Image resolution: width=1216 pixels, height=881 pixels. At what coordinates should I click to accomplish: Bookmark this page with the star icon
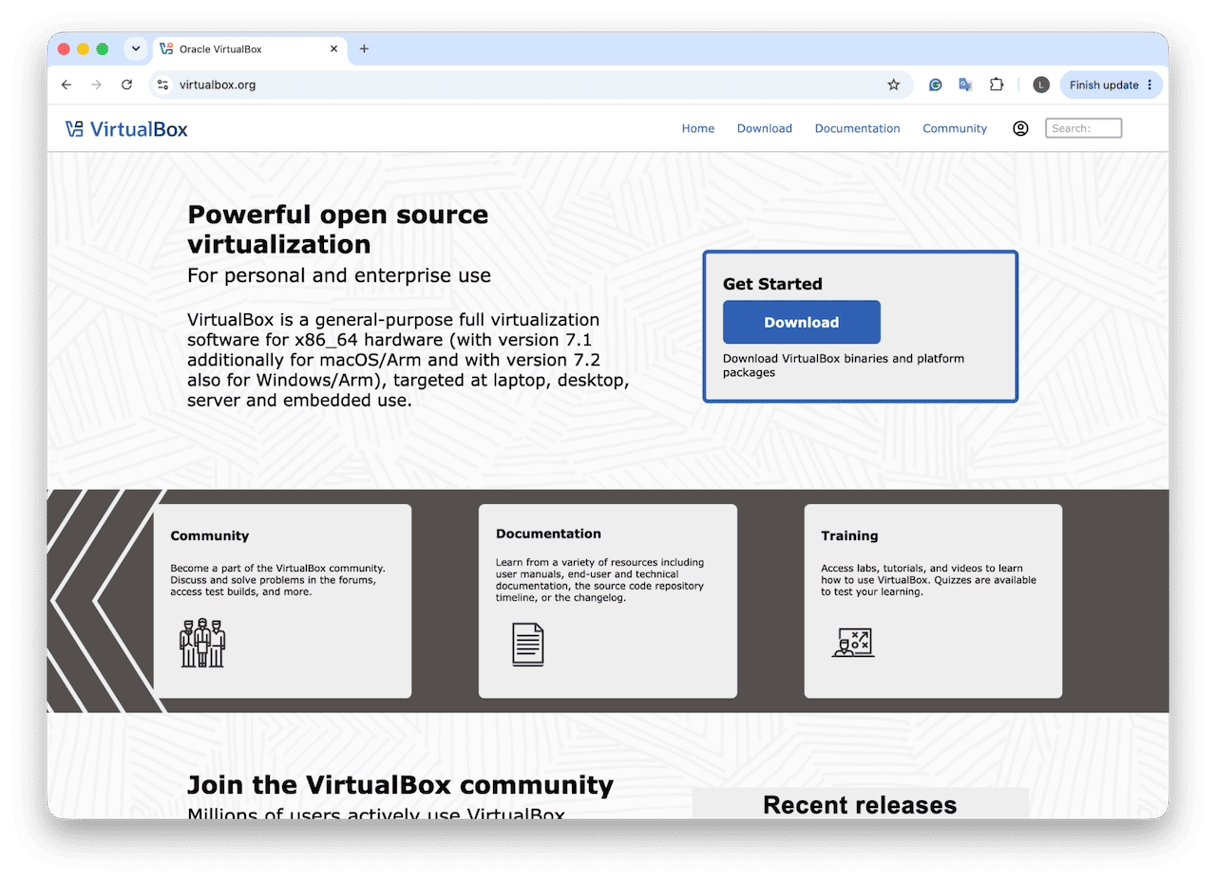(x=893, y=85)
